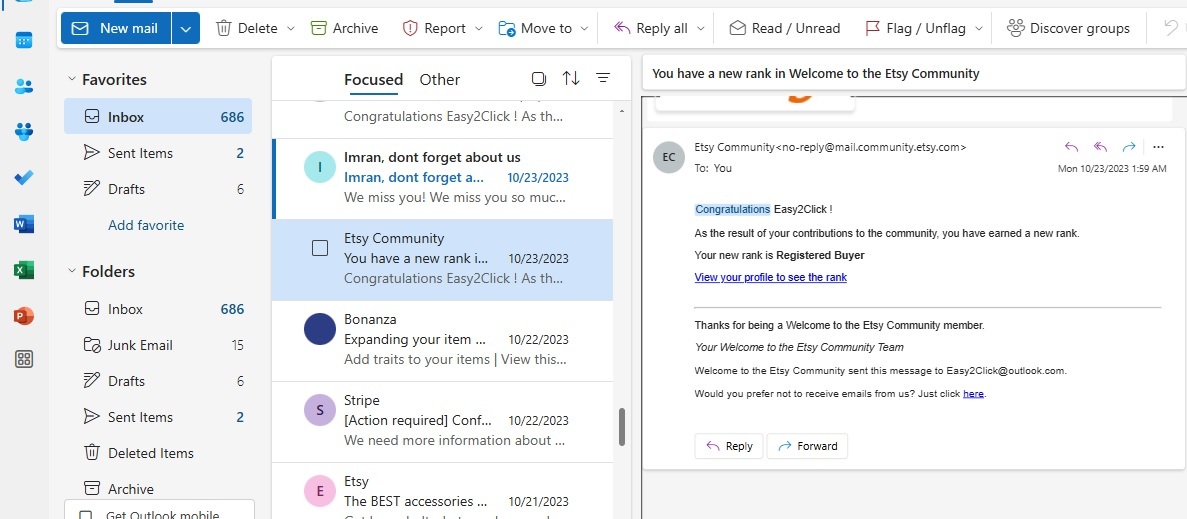The image size is (1187, 519).
Task: Open the Bonanza email
Action: 443,340
